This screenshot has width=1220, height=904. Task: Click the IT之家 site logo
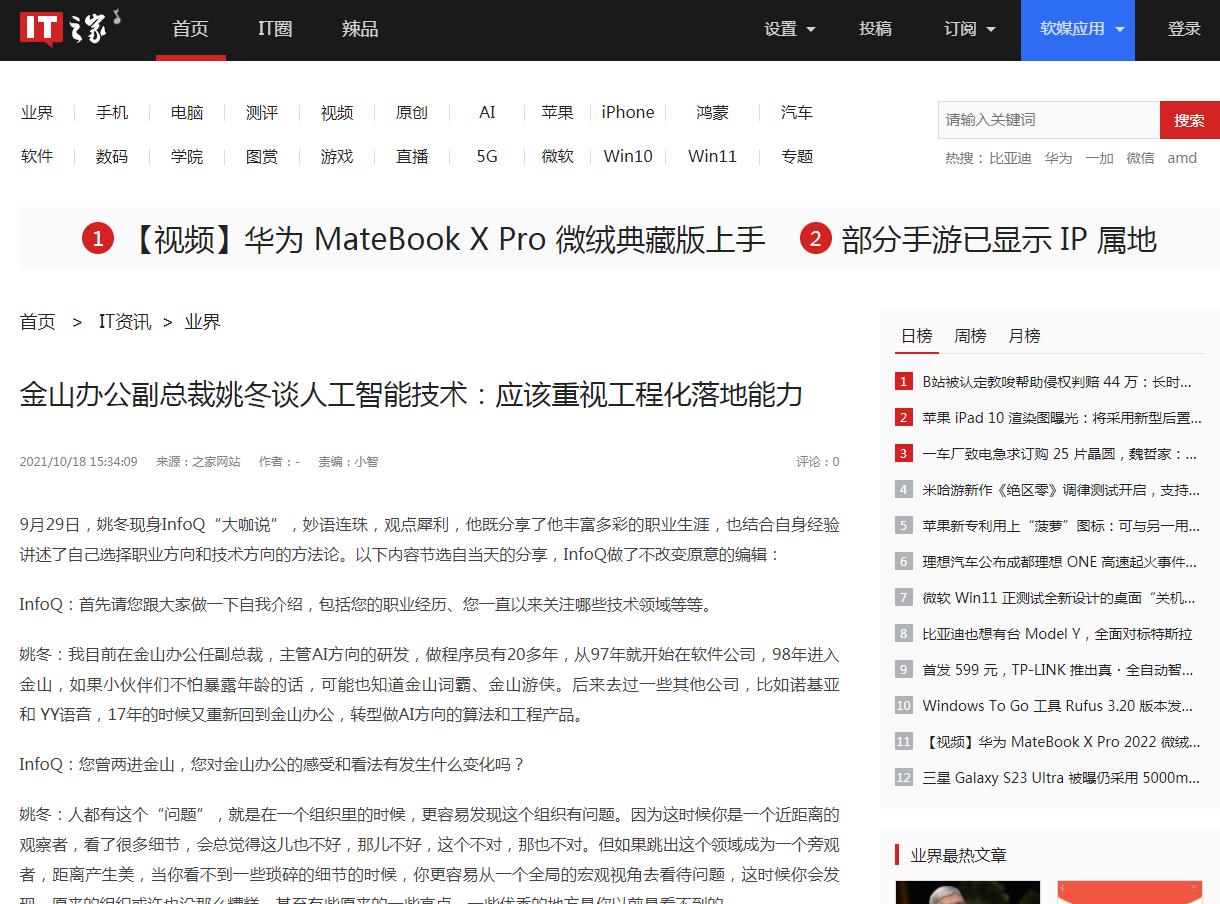70,28
